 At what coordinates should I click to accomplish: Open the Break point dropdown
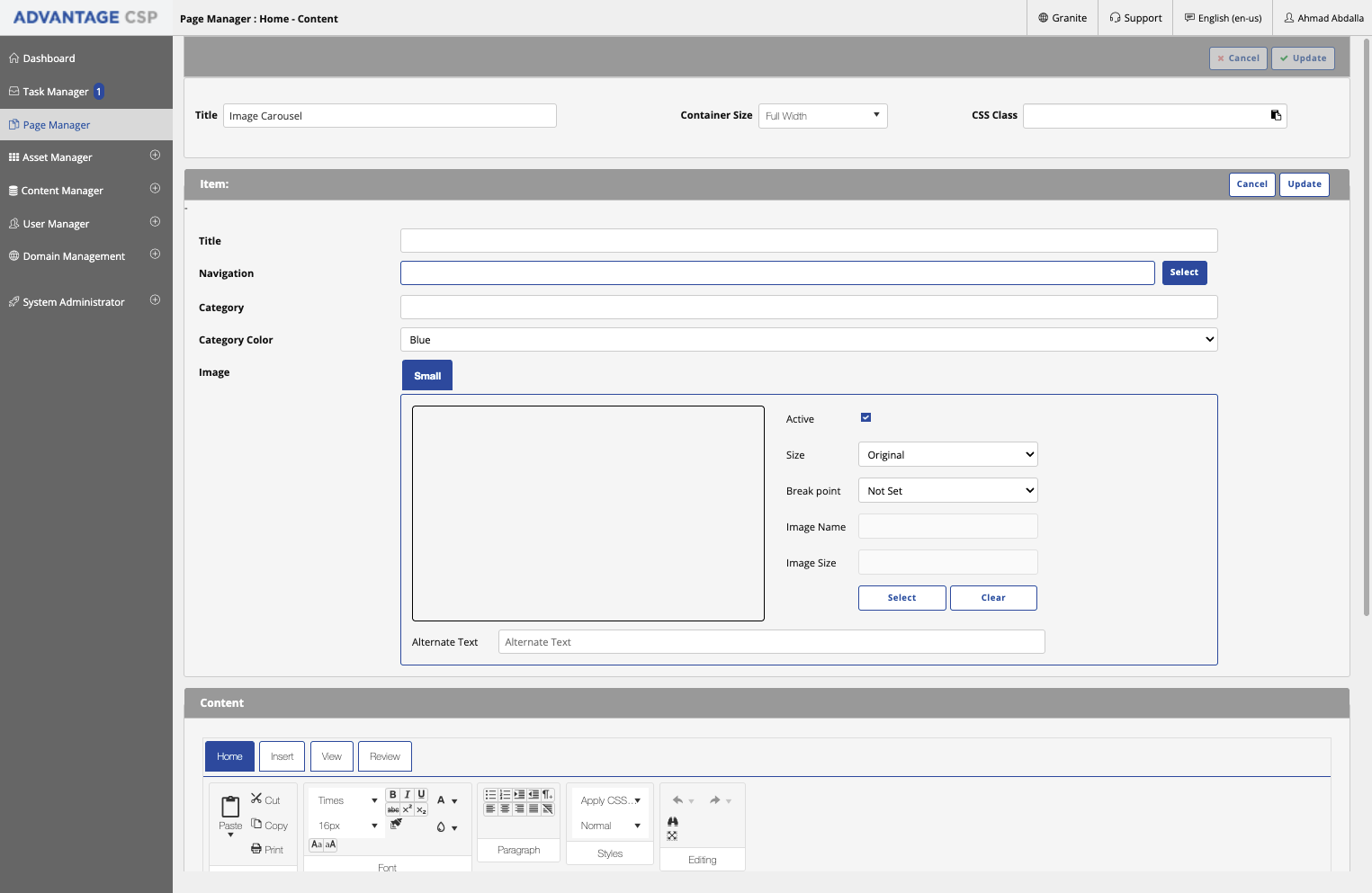(x=948, y=490)
